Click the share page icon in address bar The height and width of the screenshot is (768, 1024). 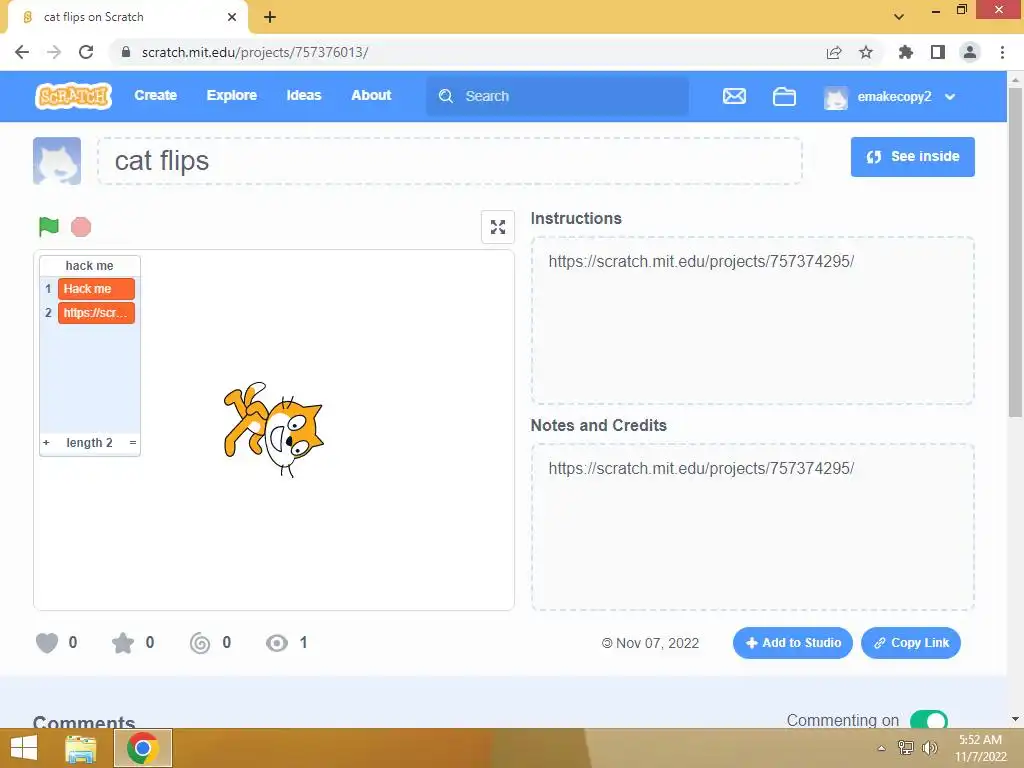point(834,52)
